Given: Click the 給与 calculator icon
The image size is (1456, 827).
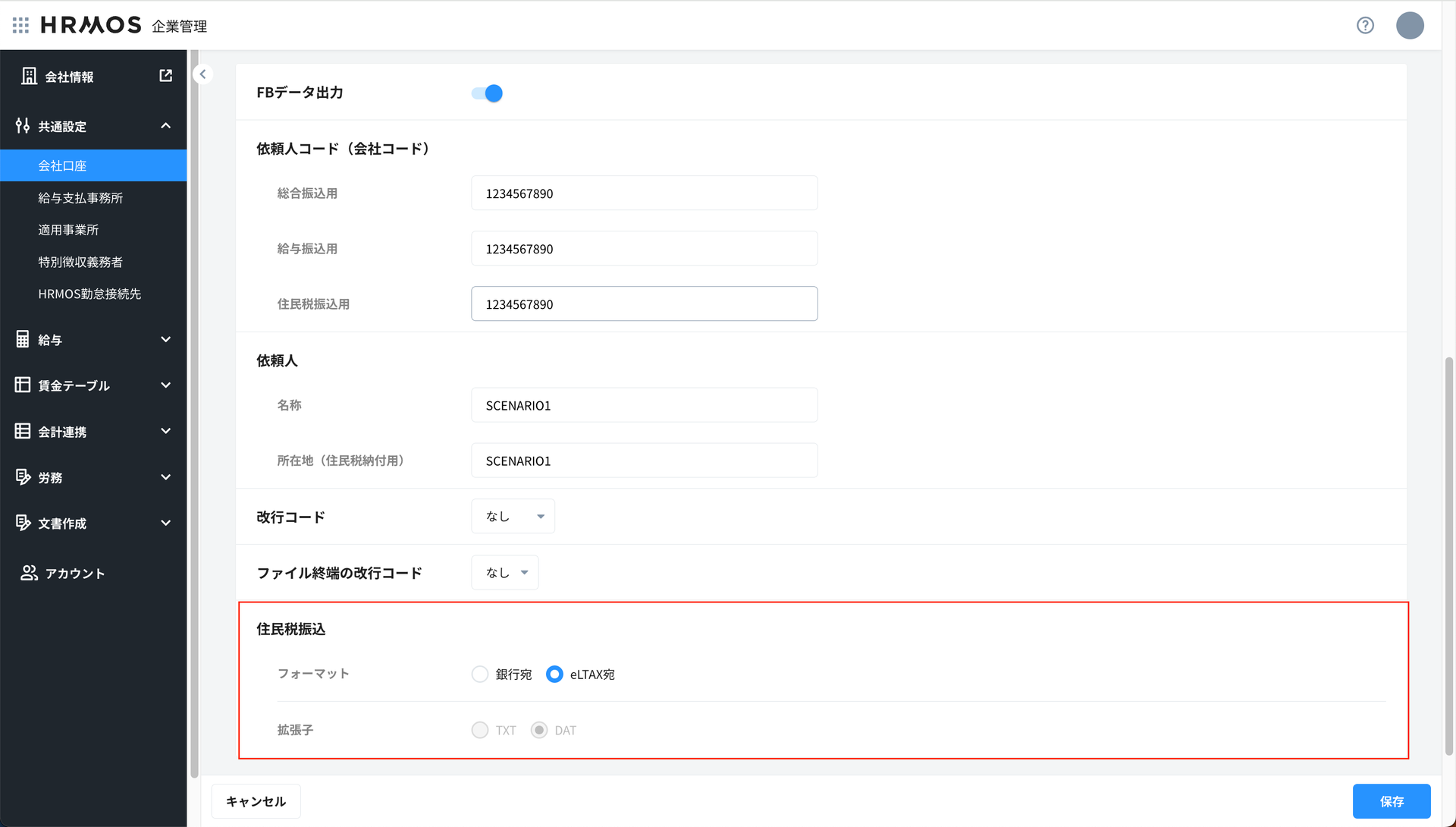Looking at the screenshot, I should [x=23, y=340].
